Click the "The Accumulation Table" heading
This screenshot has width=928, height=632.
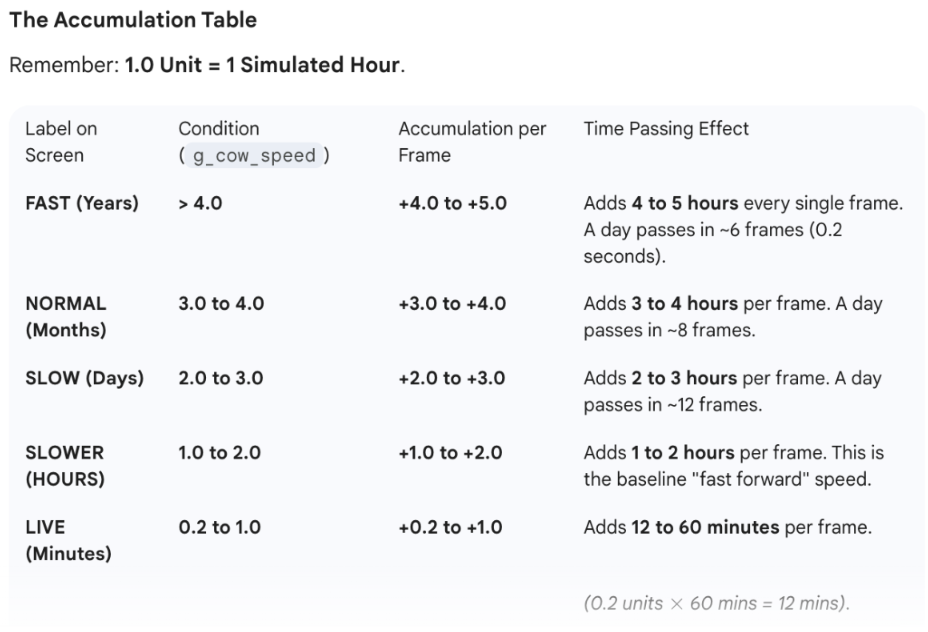click(x=133, y=20)
